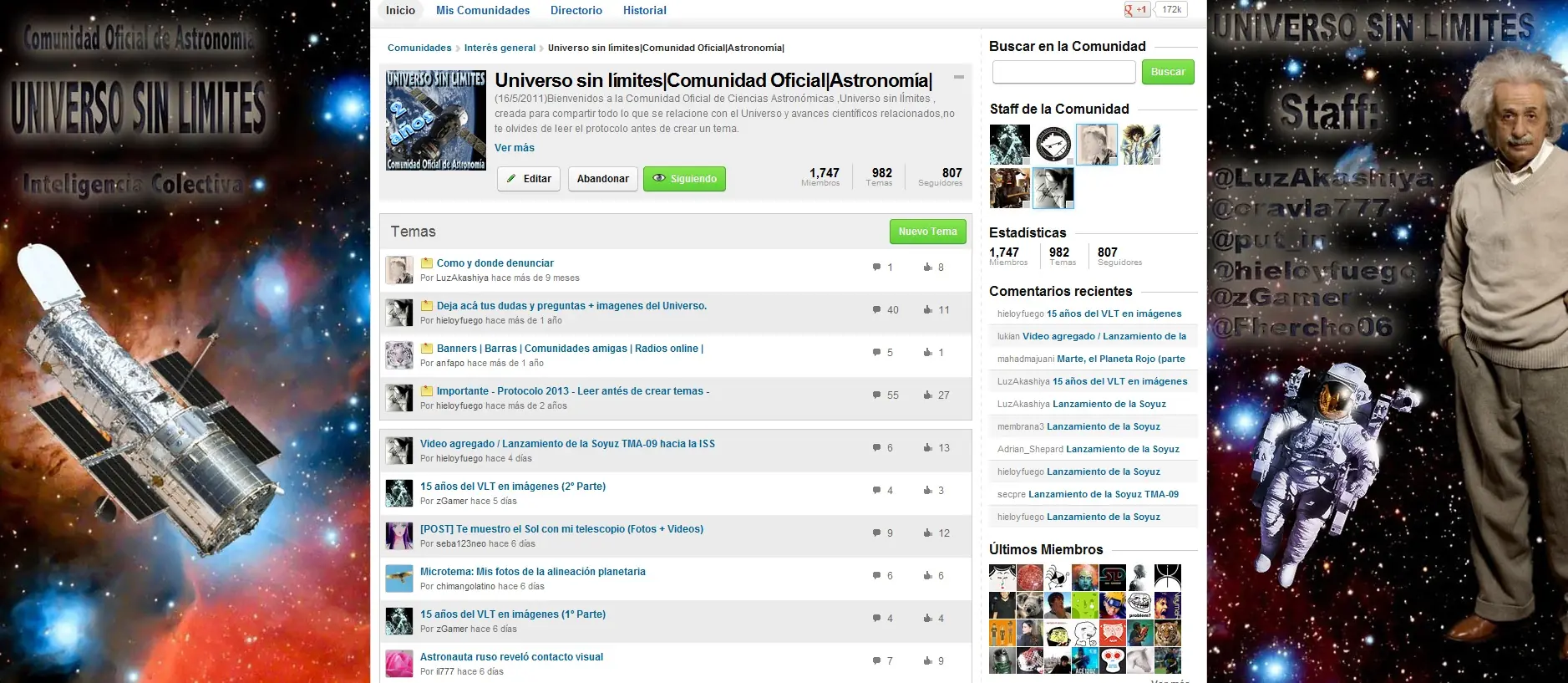Click author avatar of Como y donde denunciar
The image size is (1568, 683).
coord(399,270)
